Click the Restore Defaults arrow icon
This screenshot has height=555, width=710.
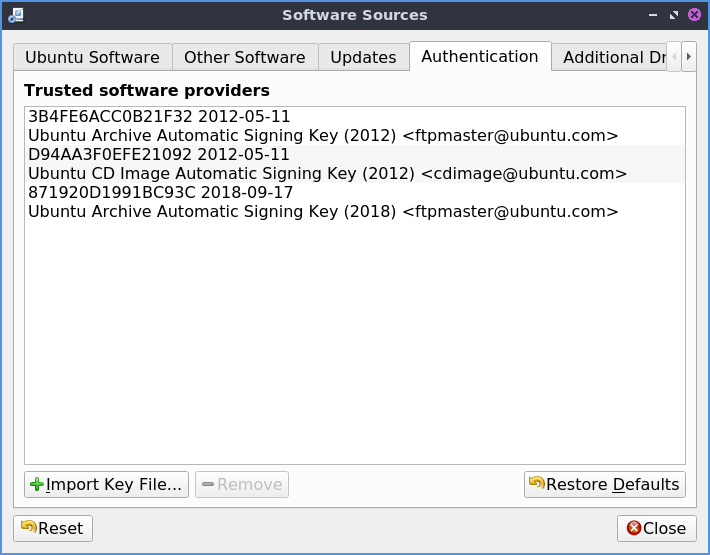pyautogui.click(x=537, y=485)
